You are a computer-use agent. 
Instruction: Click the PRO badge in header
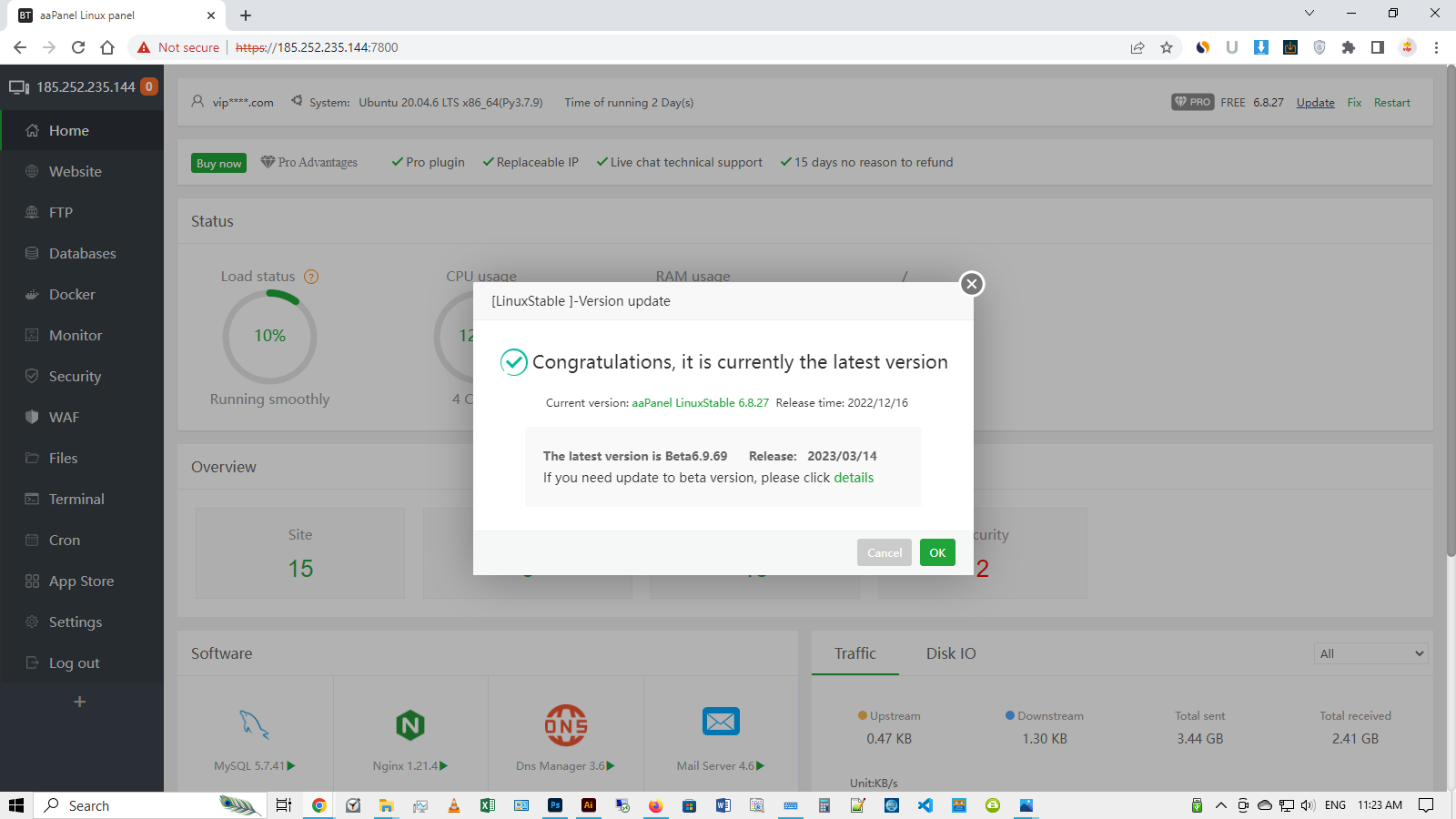pyautogui.click(x=1192, y=102)
